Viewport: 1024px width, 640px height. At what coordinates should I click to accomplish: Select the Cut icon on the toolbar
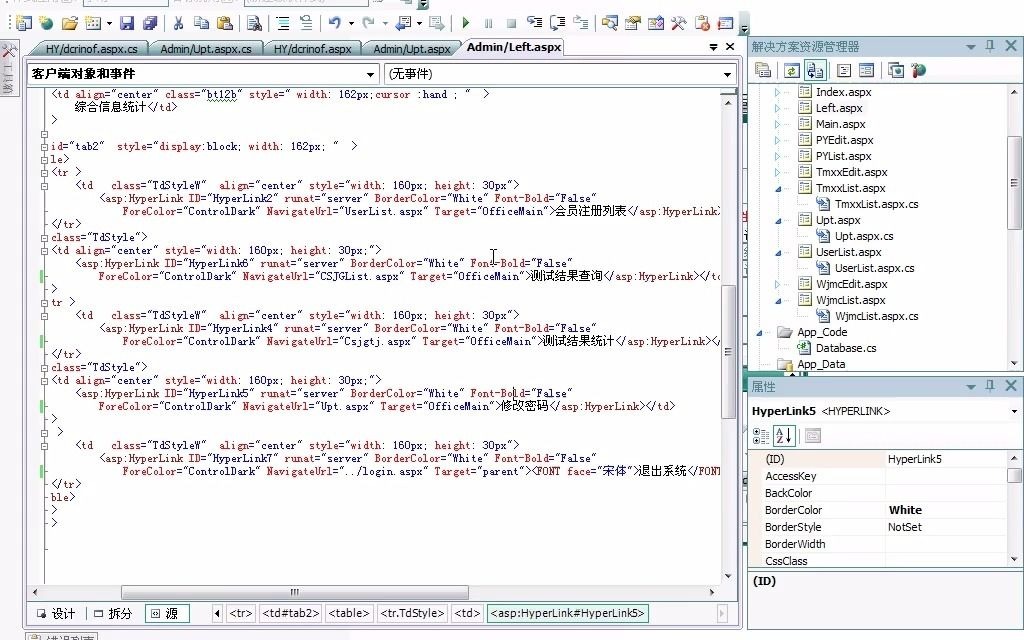click(x=178, y=21)
